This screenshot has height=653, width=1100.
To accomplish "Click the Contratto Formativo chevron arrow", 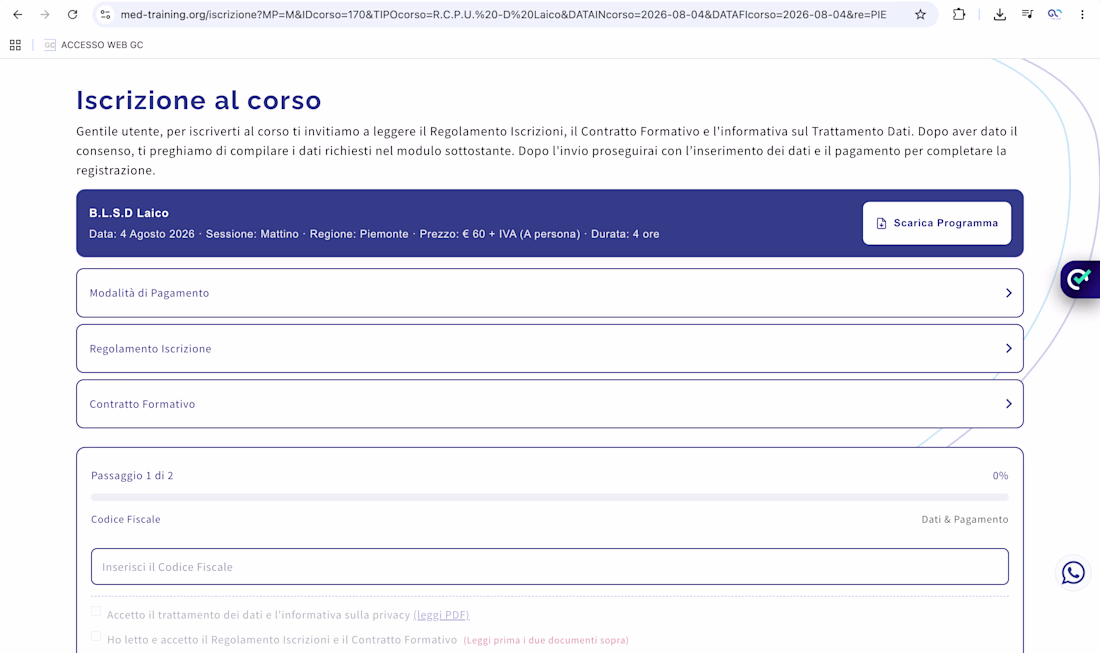I will (1008, 404).
